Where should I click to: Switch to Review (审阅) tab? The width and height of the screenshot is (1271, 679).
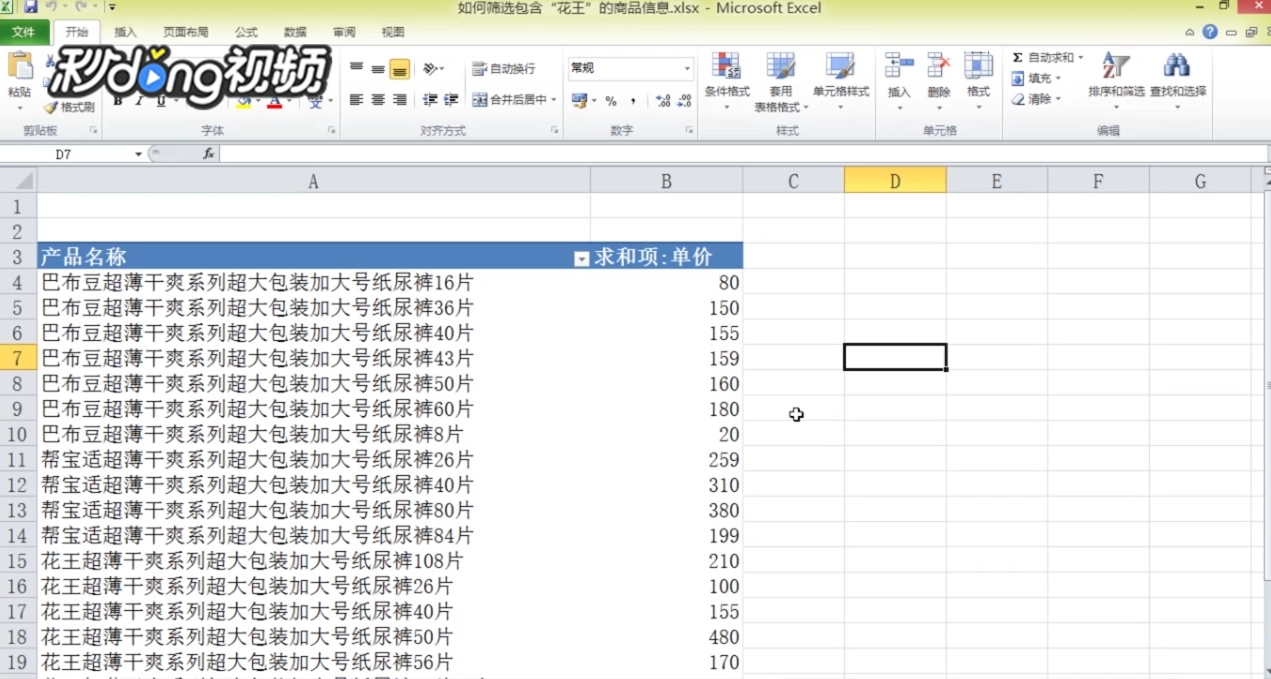[344, 32]
